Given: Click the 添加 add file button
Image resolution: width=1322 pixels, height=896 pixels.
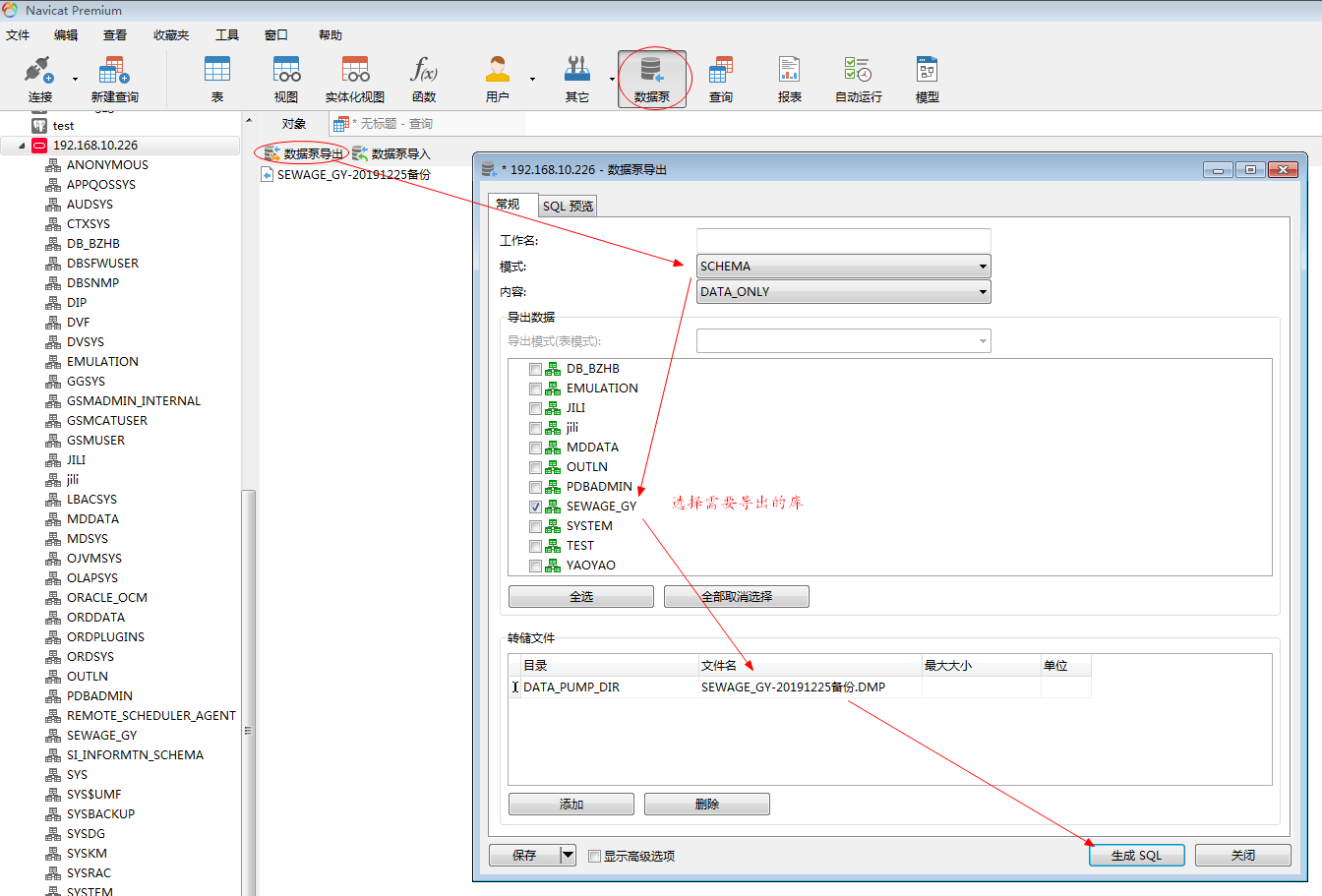Looking at the screenshot, I should pos(571,805).
